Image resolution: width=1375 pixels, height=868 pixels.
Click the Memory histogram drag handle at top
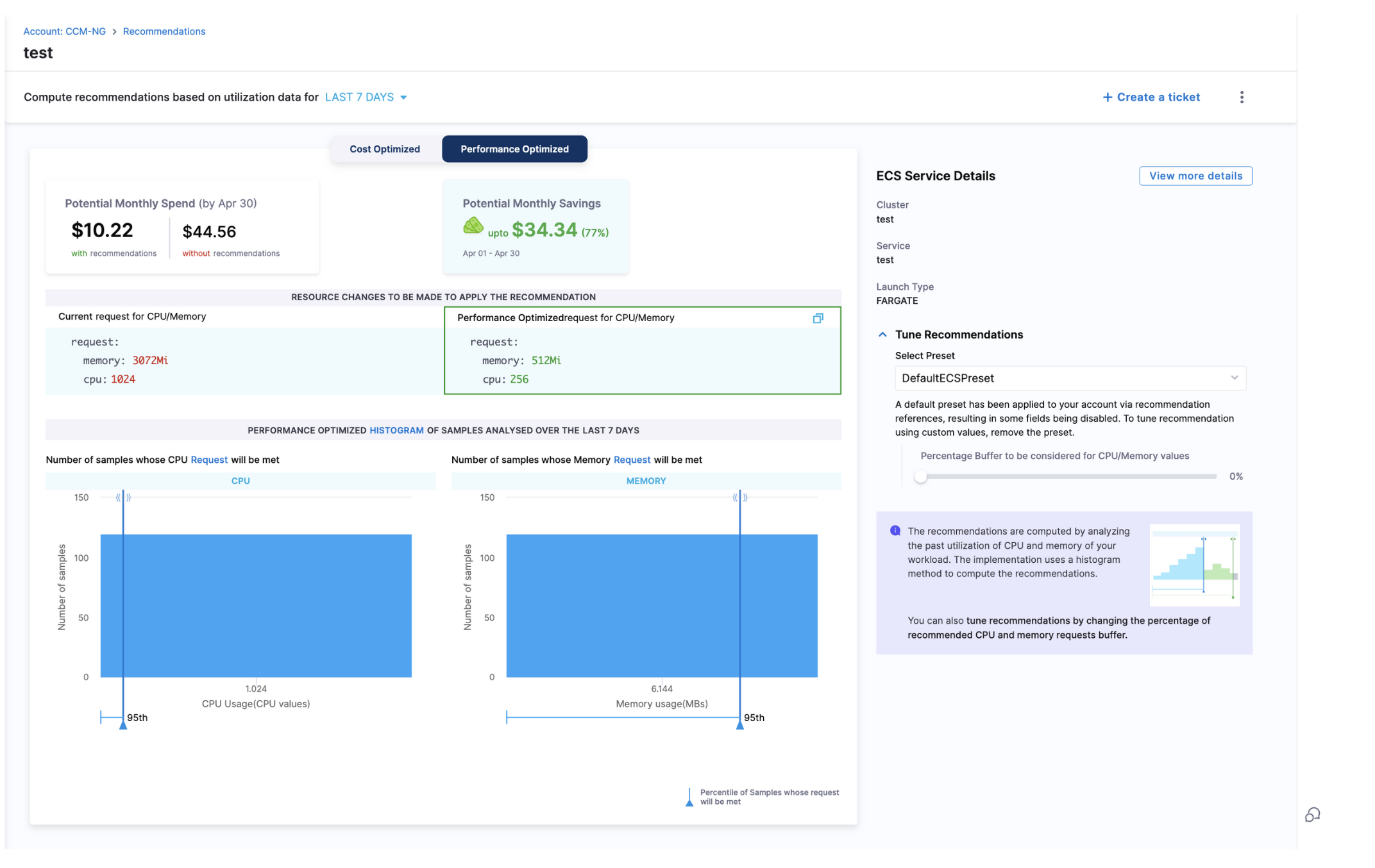(x=739, y=497)
